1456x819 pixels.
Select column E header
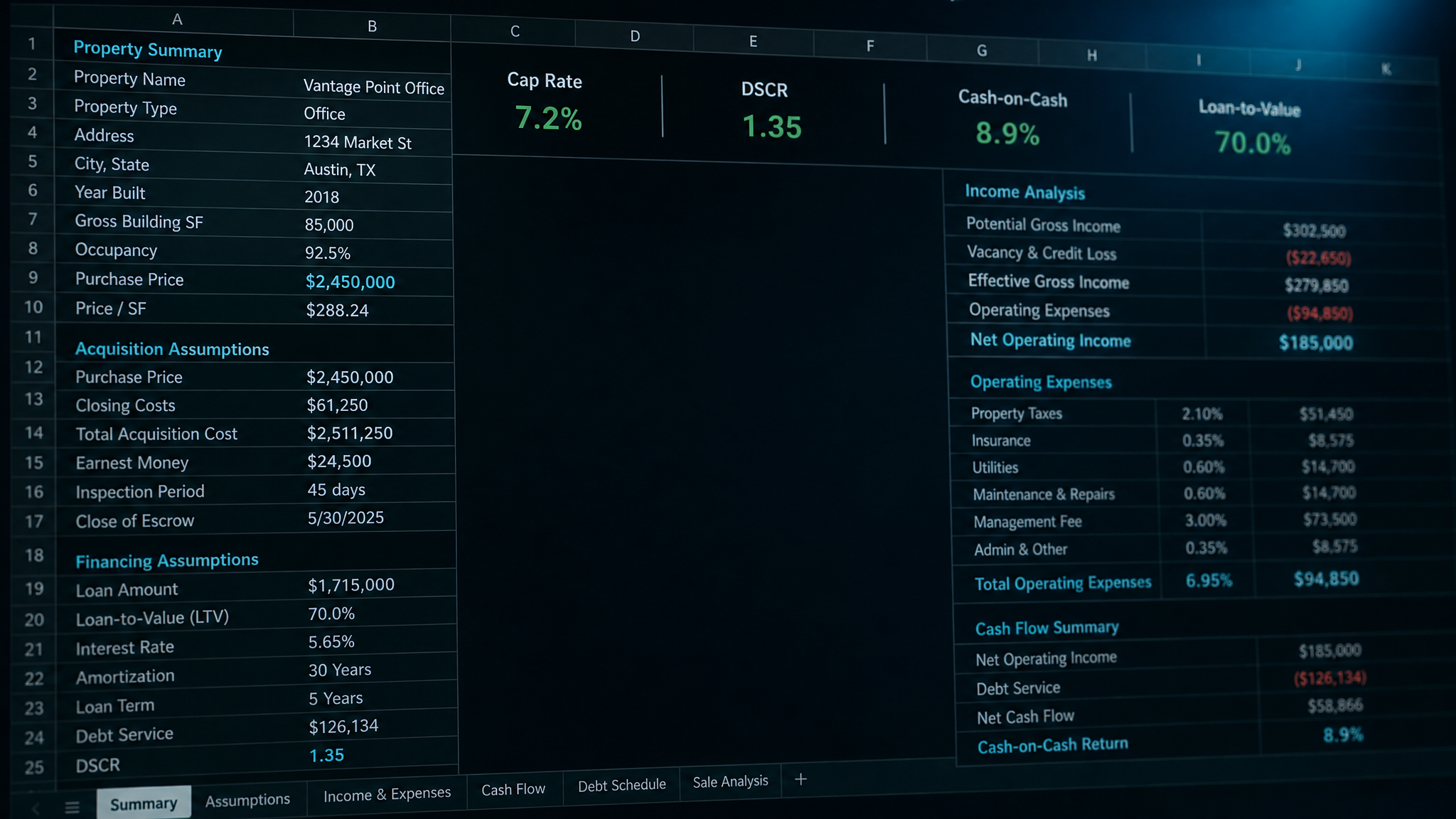[753, 41]
